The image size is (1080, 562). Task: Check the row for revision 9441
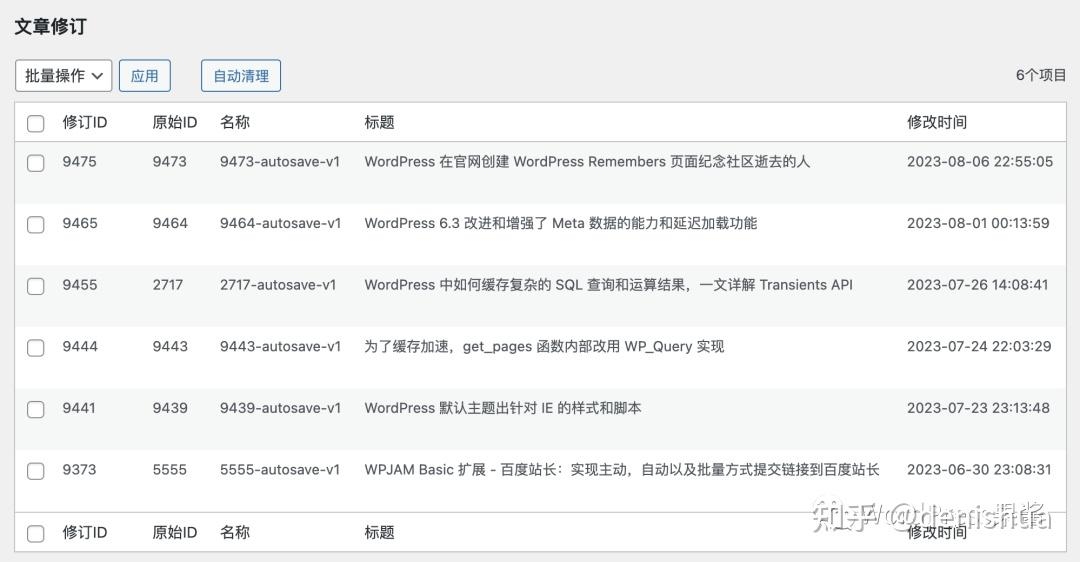point(36,409)
